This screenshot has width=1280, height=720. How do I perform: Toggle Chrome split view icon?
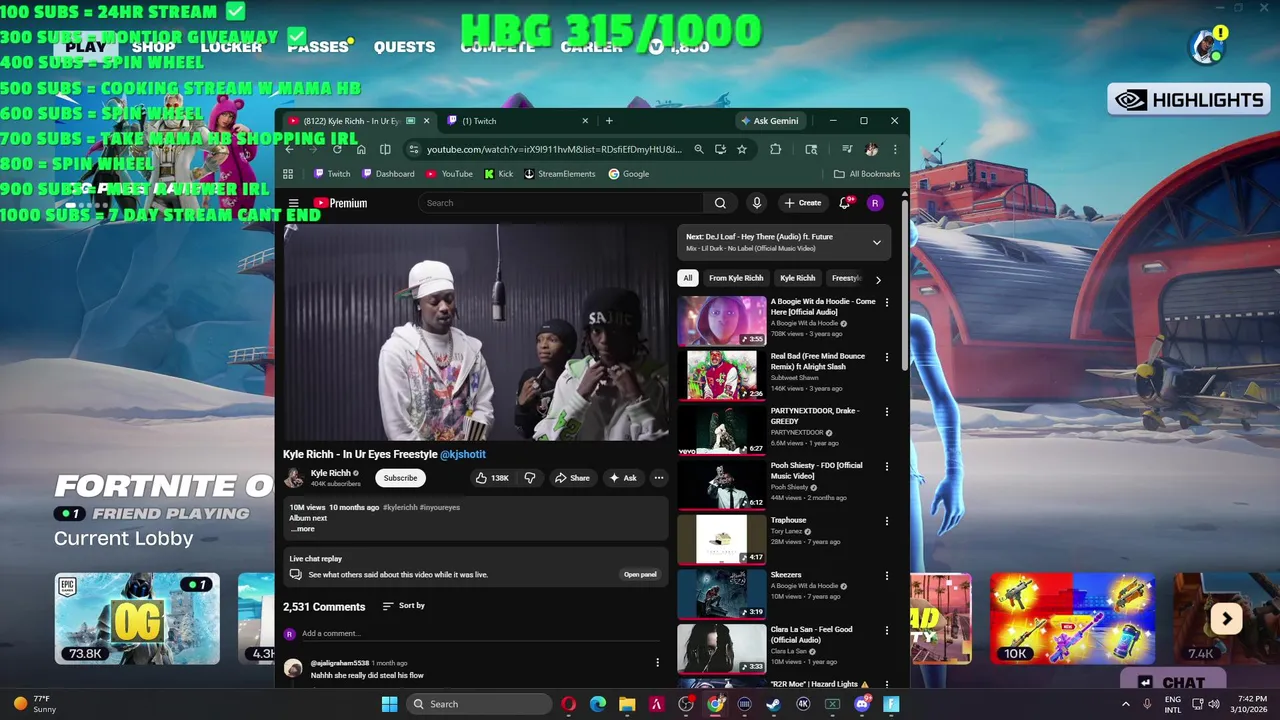(385, 149)
